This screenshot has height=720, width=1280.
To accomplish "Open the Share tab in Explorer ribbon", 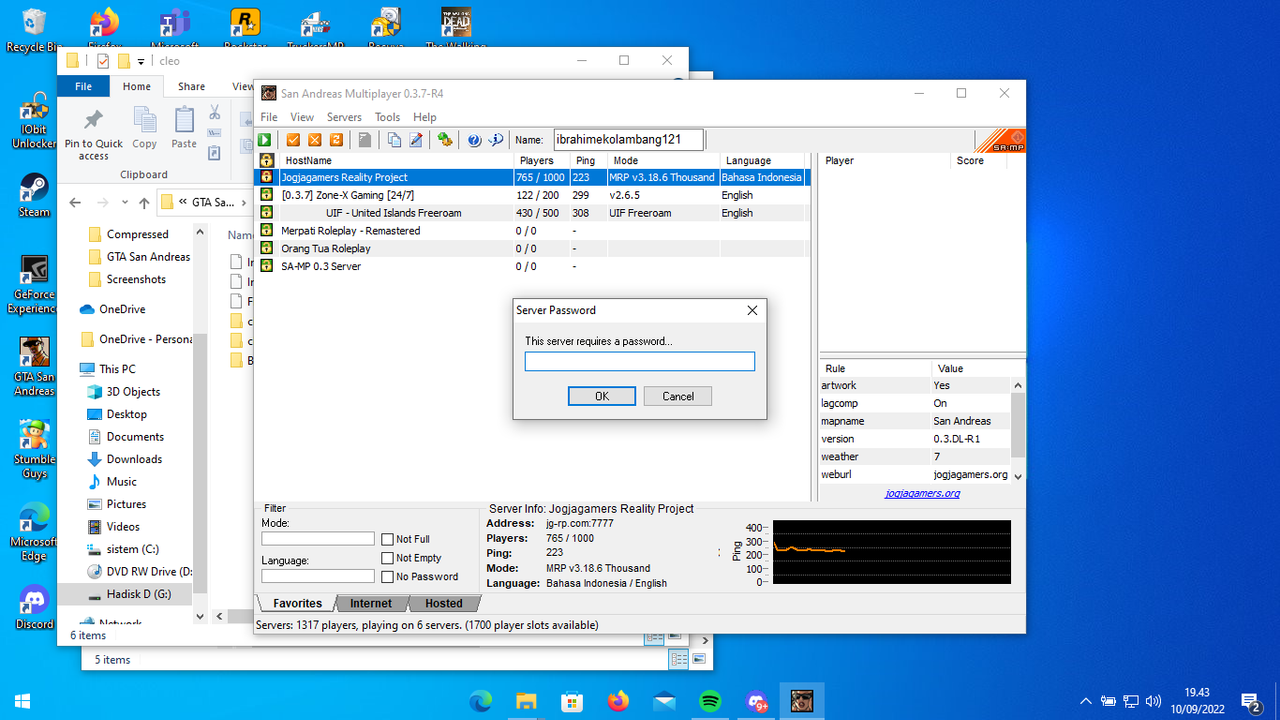I will (x=191, y=87).
